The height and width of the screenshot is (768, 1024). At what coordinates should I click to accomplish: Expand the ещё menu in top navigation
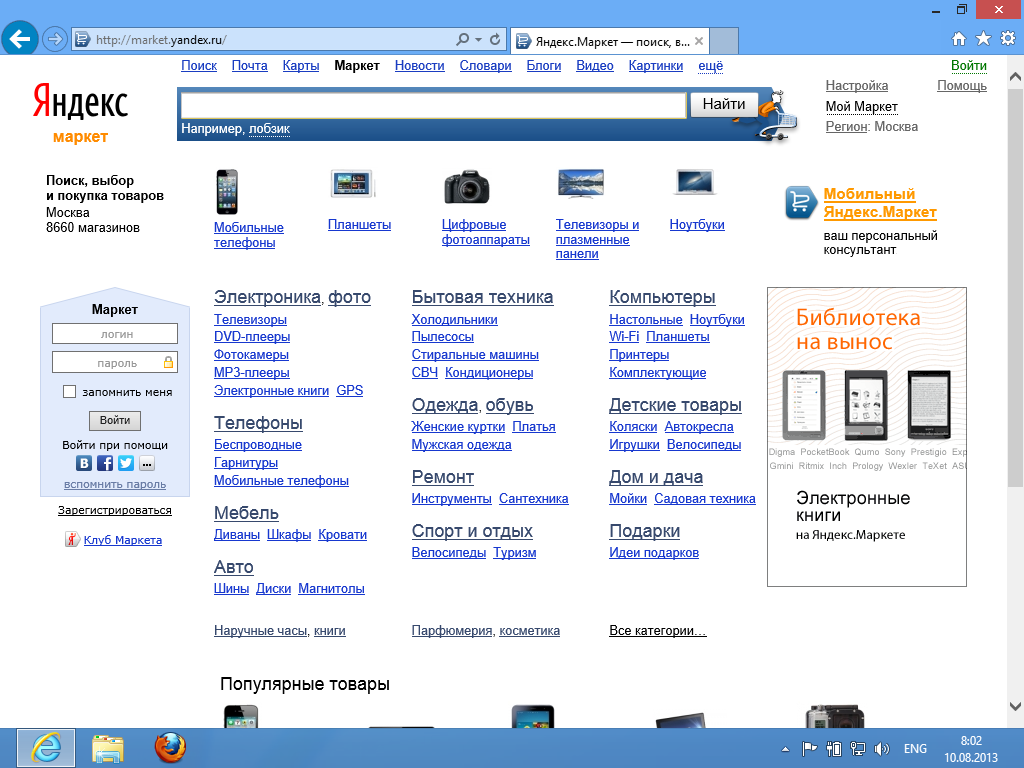pos(711,65)
